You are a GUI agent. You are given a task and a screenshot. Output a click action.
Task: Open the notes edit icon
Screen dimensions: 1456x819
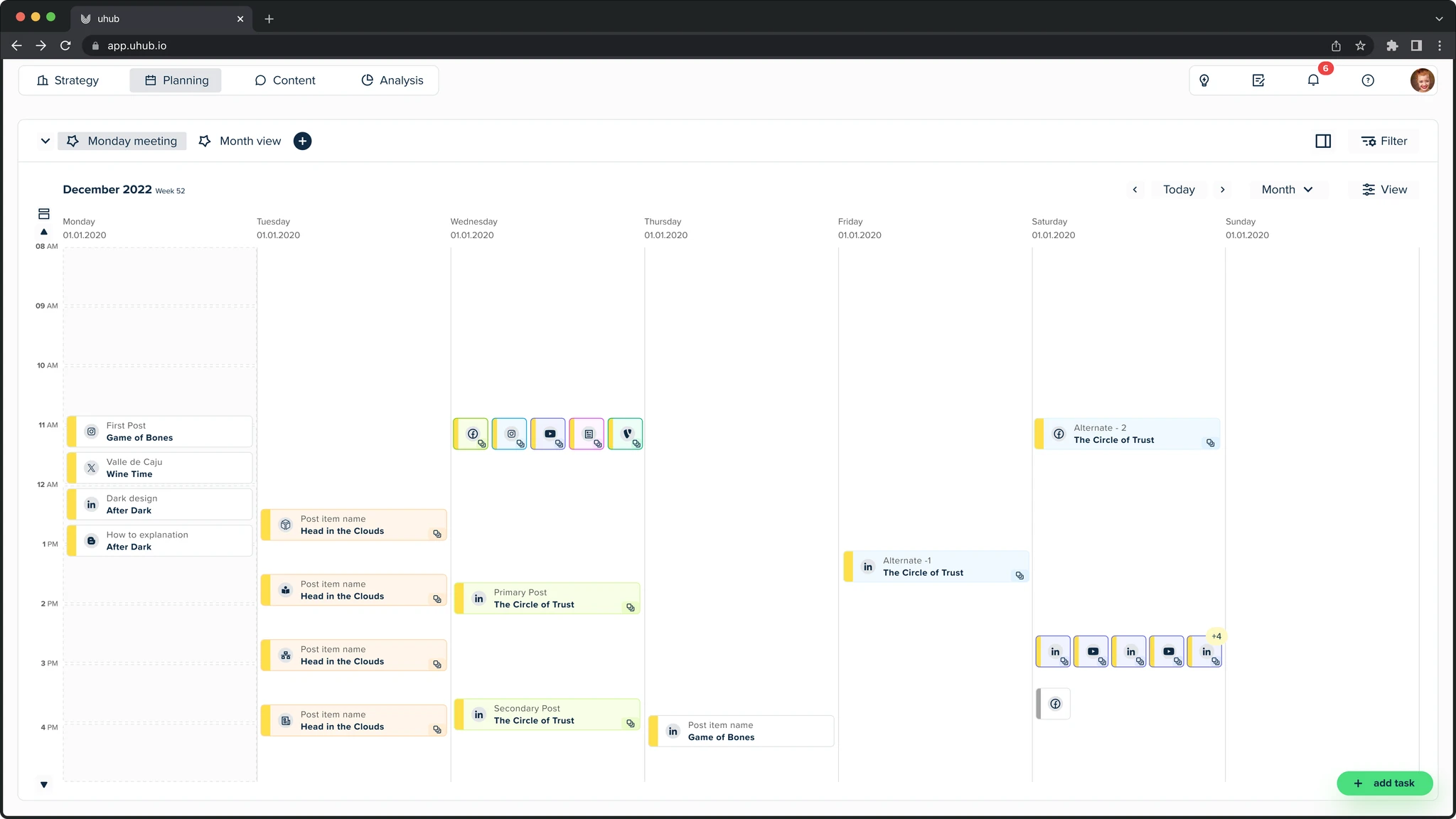(1258, 80)
